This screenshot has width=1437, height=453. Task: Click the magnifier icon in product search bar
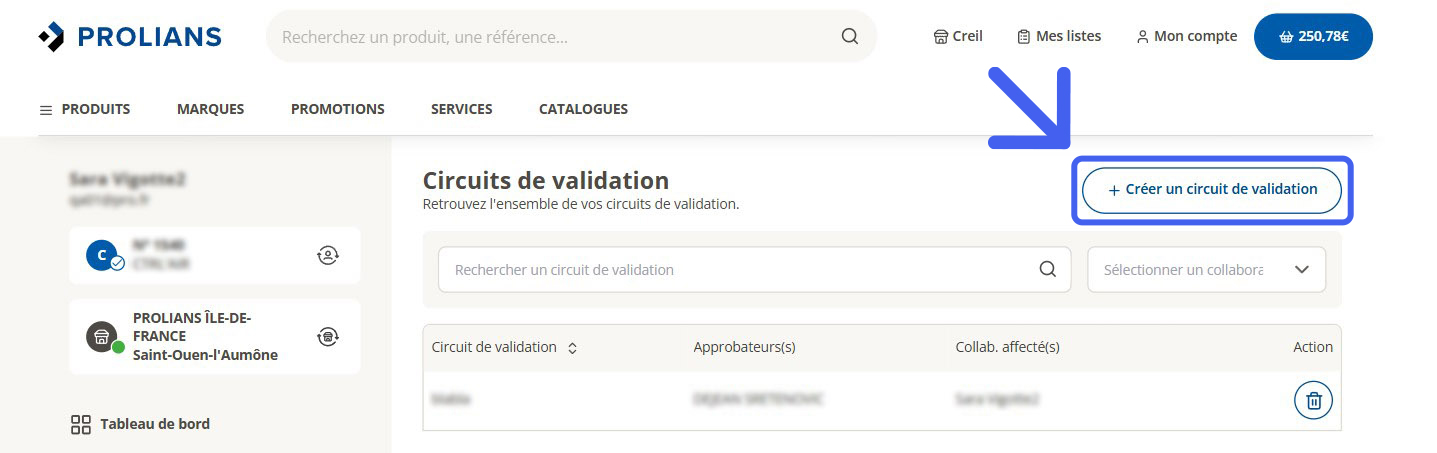(x=850, y=36)
